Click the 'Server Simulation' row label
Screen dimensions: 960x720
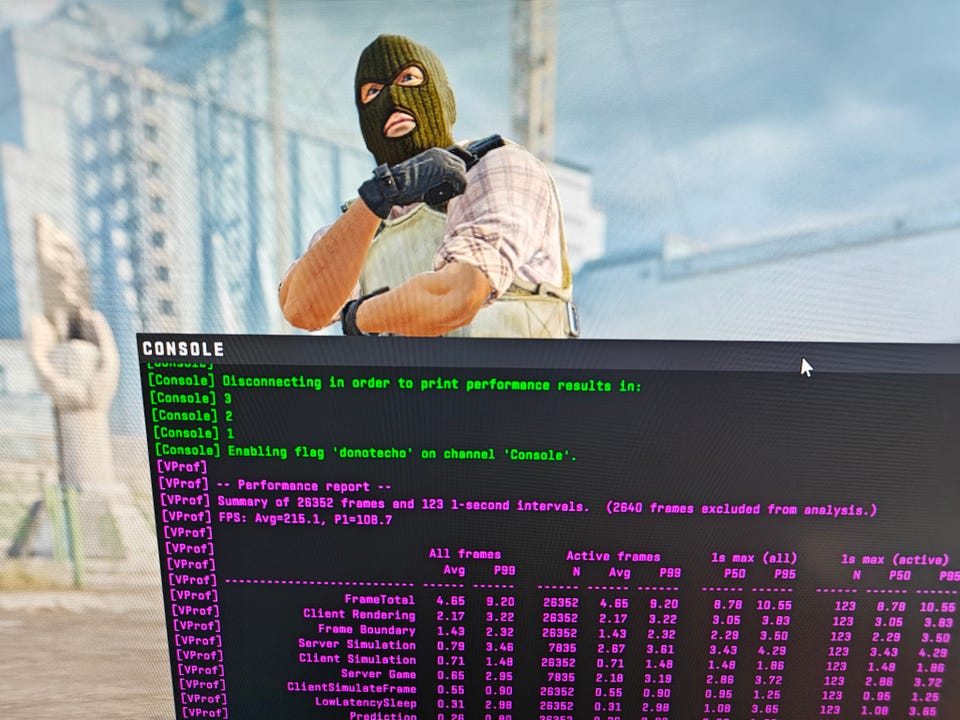(357, 644)
